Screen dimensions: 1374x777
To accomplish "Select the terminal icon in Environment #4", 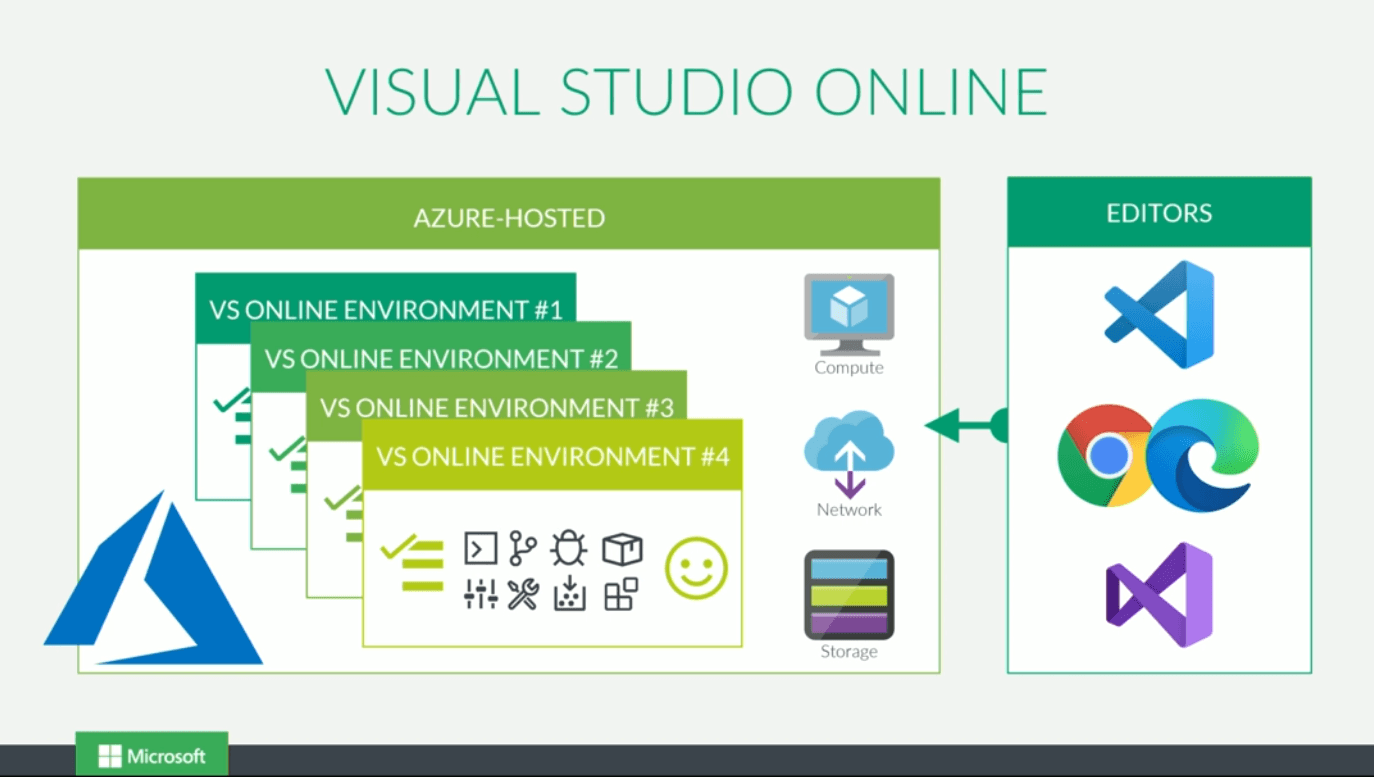I will pos(478,548).
